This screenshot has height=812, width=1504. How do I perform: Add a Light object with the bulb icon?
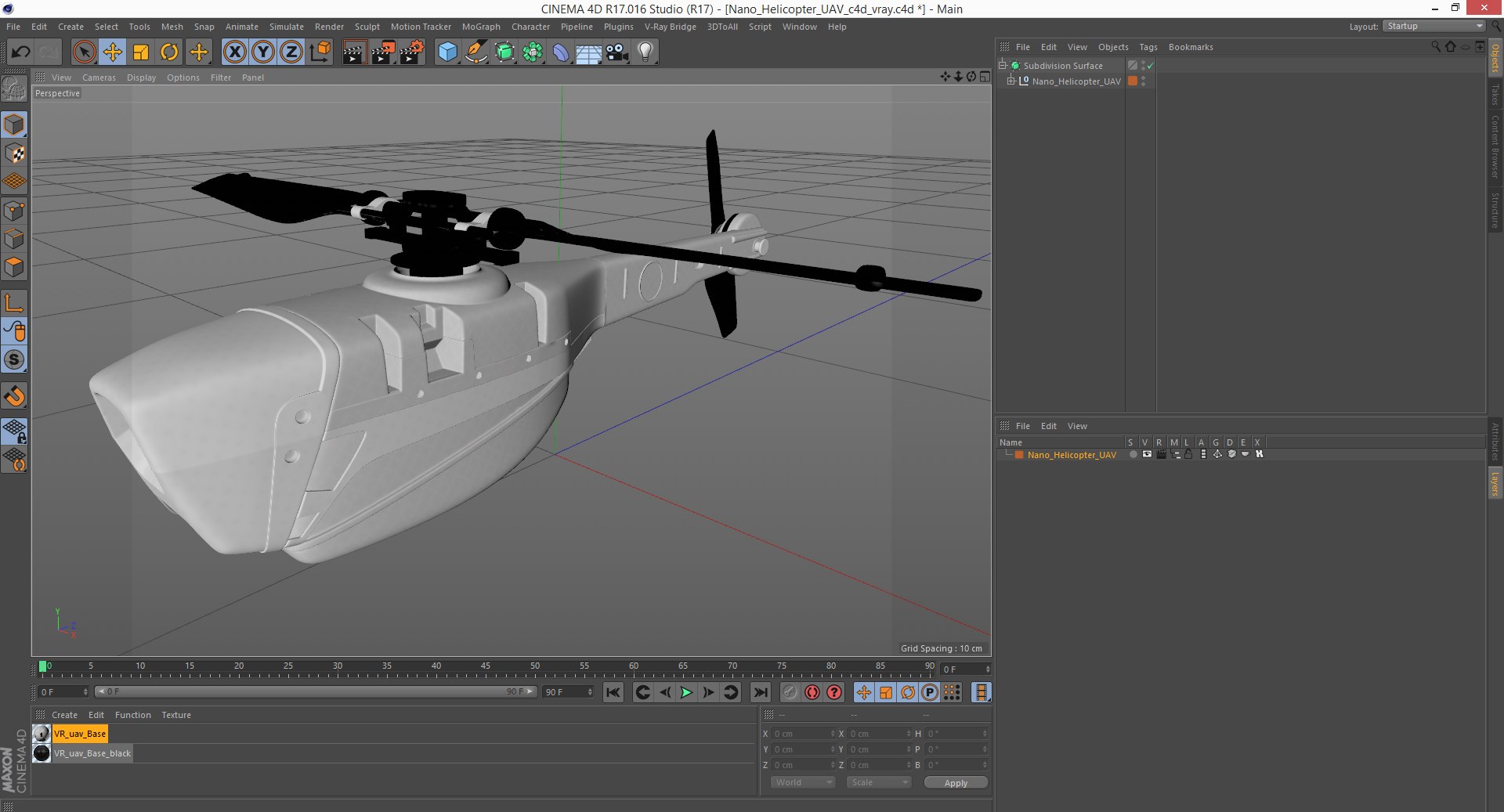(645, 52)
